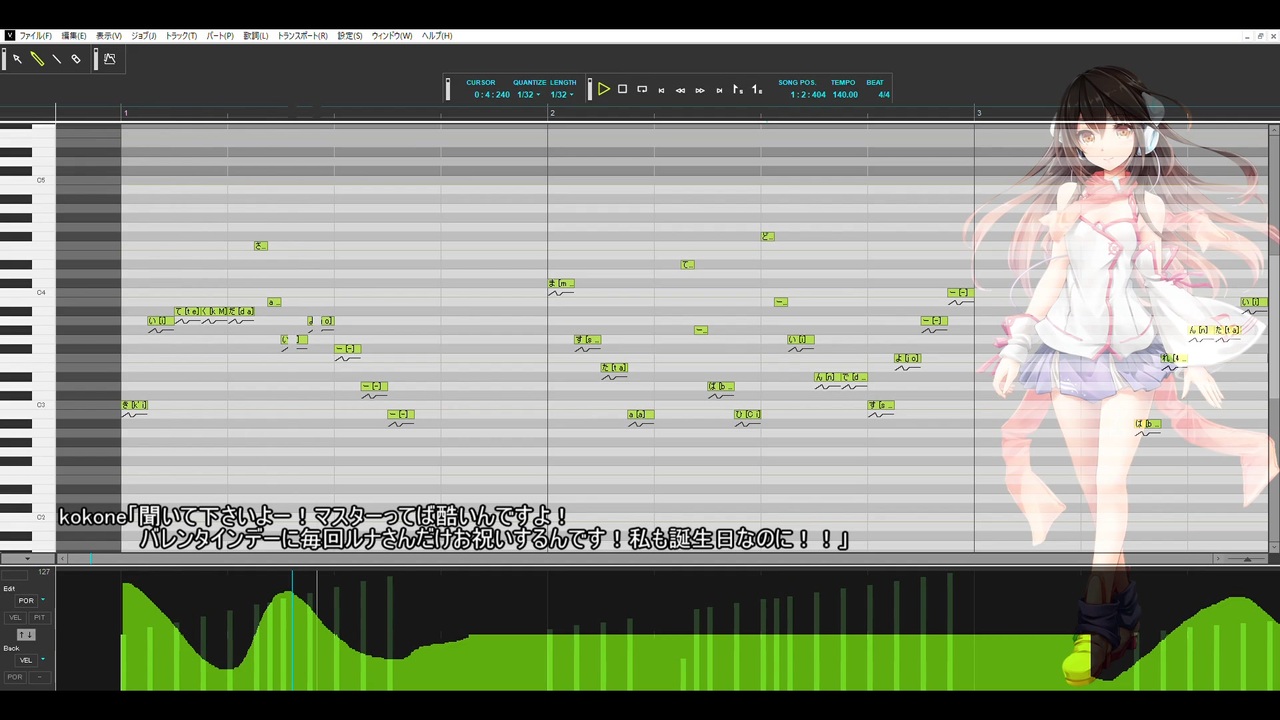Open the LENGTH 1/32 dropdown
This screenshot has height=720, width=1280.
[562, 95]
